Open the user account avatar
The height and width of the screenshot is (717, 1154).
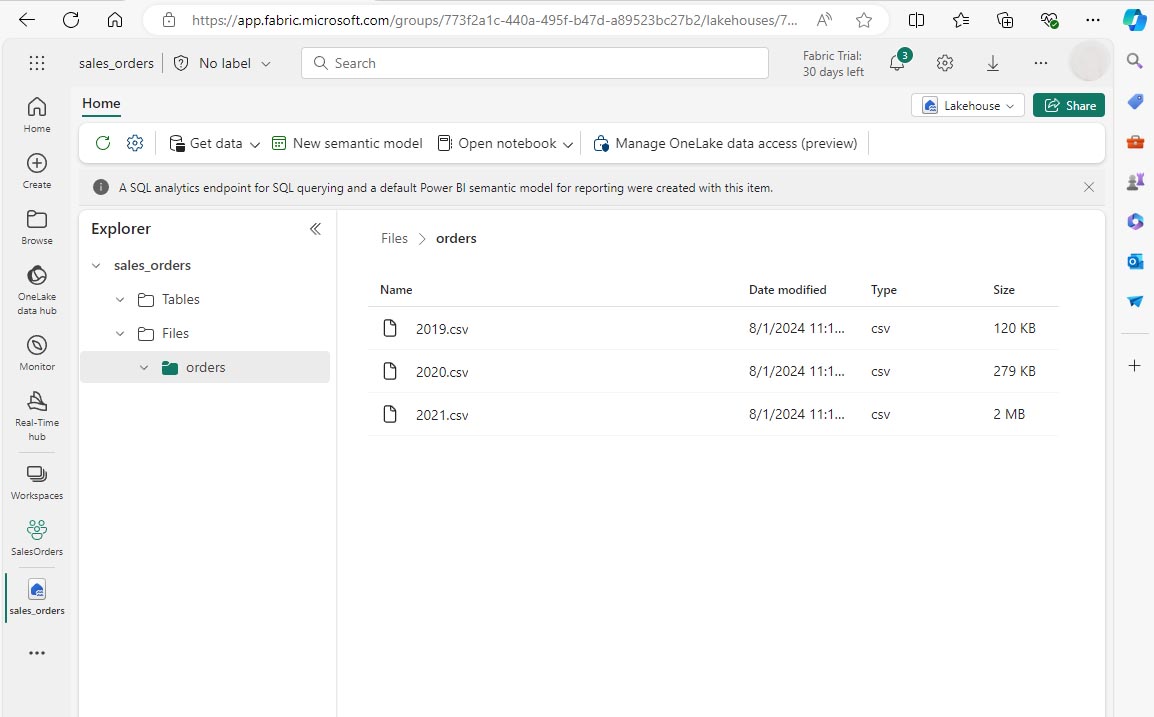point(1088,62)
